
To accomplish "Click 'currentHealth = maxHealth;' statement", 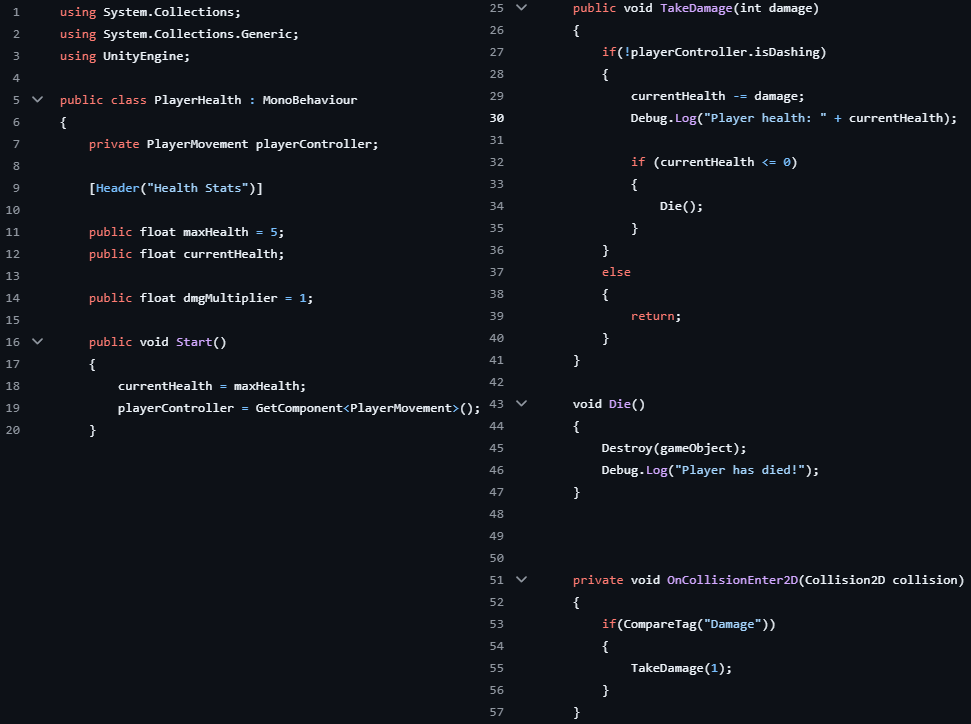I will [x=212, y=386].
